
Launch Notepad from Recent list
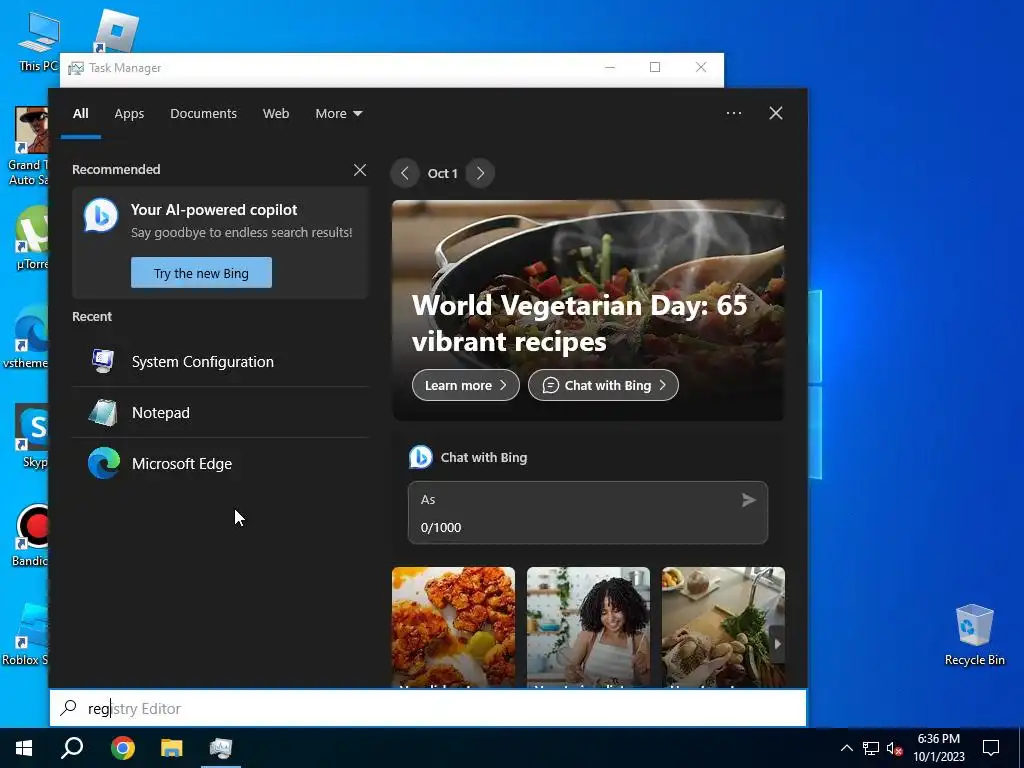click(x=220, y=413)
